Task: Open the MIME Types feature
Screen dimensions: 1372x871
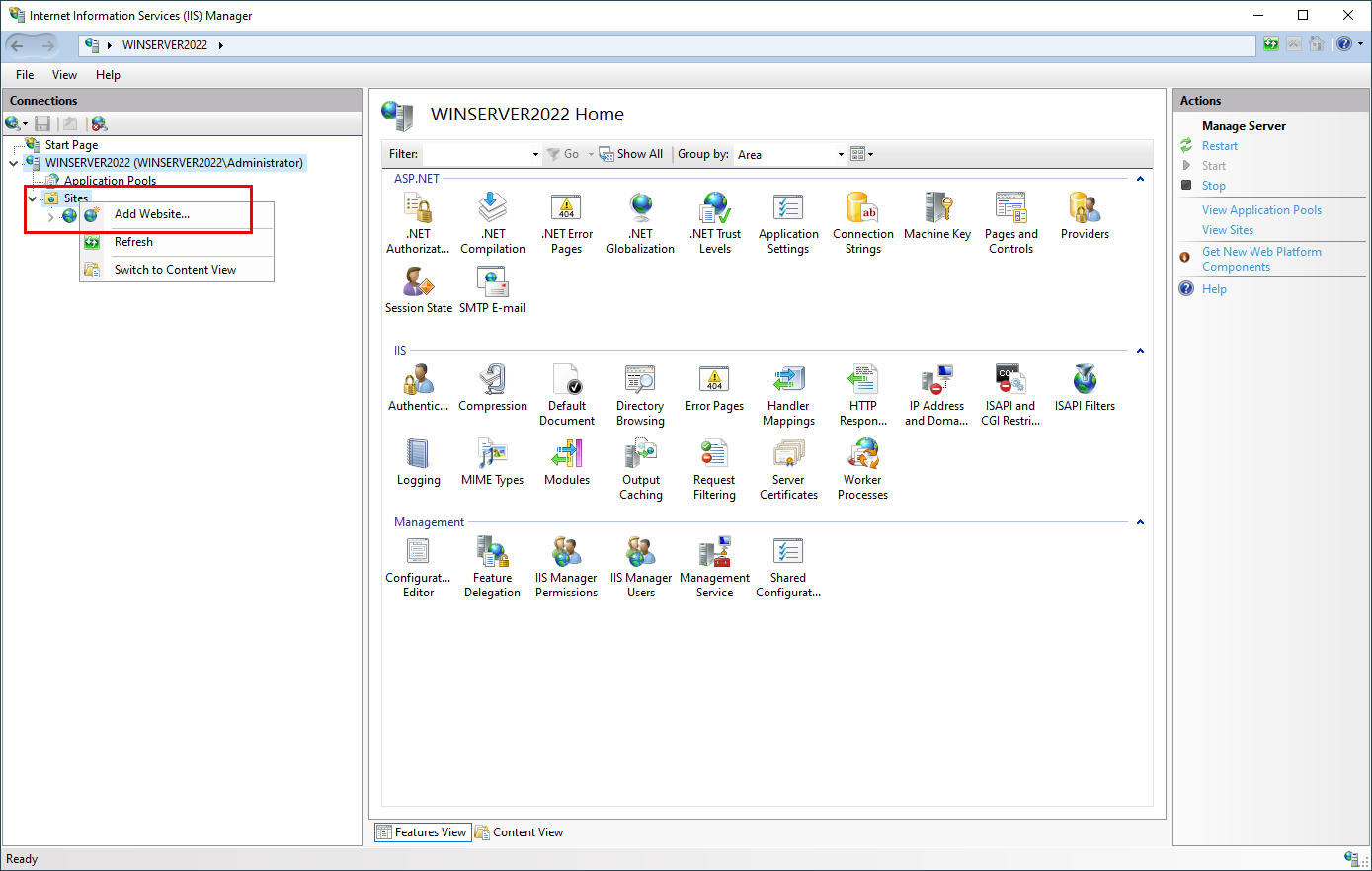Action: tap(492, 462)
